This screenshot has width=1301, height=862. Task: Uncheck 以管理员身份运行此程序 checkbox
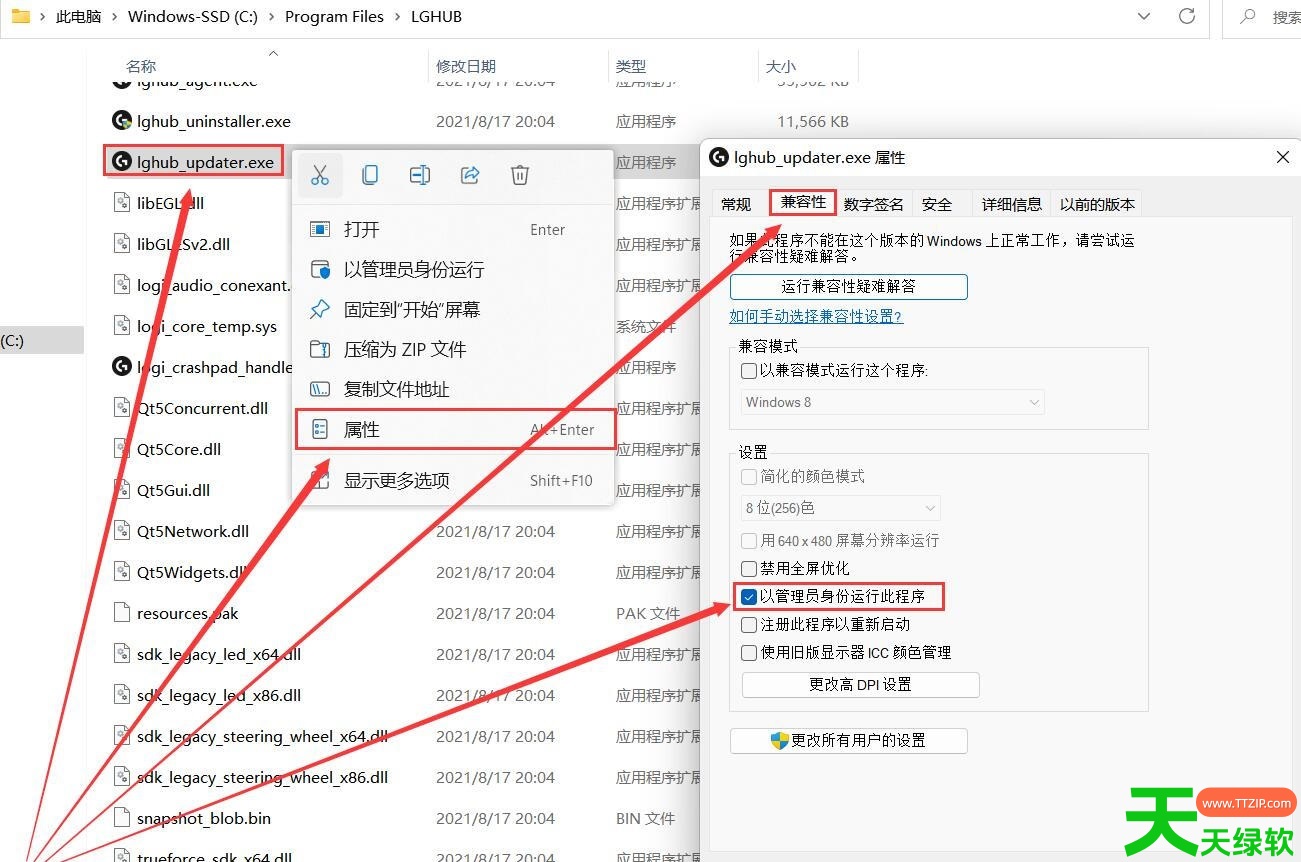(749, 596)
